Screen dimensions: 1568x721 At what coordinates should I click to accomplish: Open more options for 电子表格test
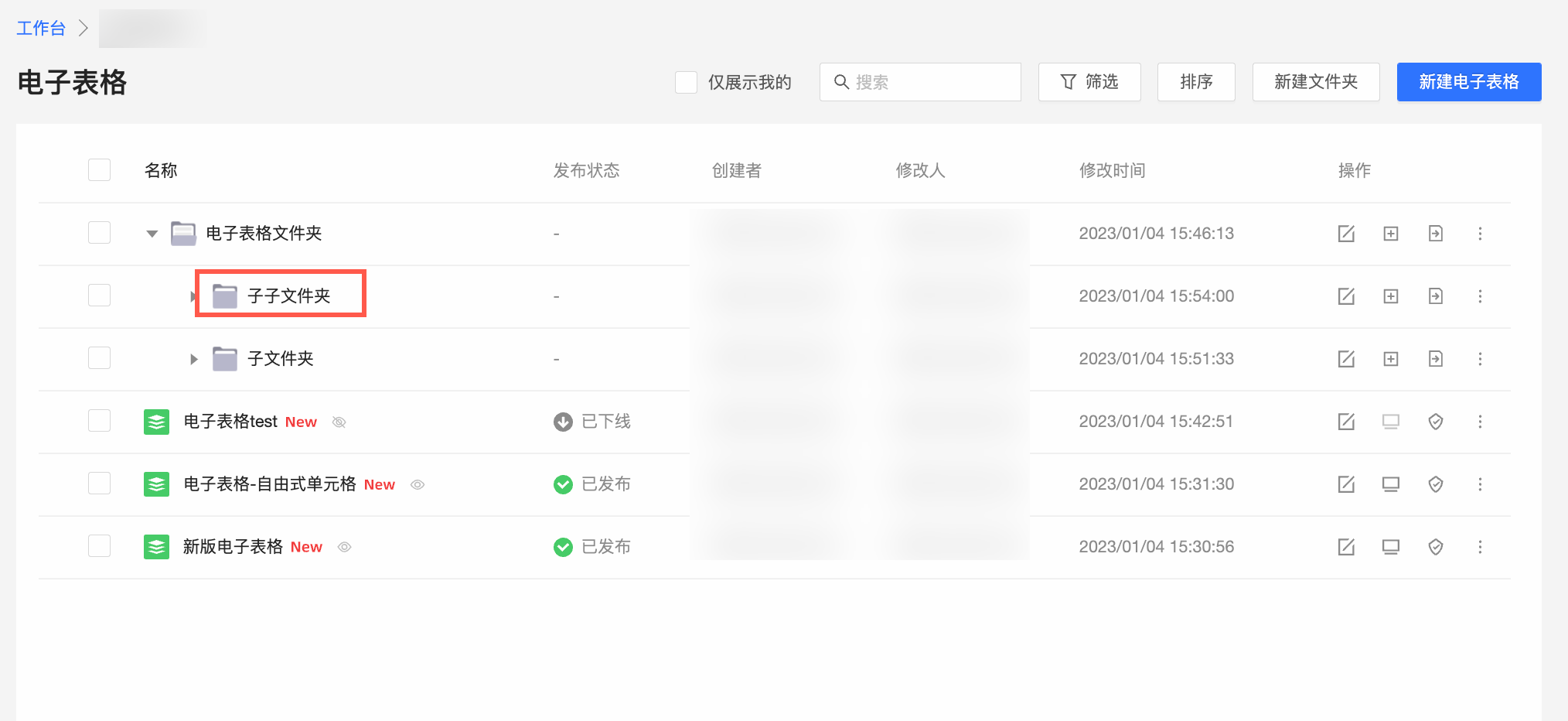point(1481,422)
